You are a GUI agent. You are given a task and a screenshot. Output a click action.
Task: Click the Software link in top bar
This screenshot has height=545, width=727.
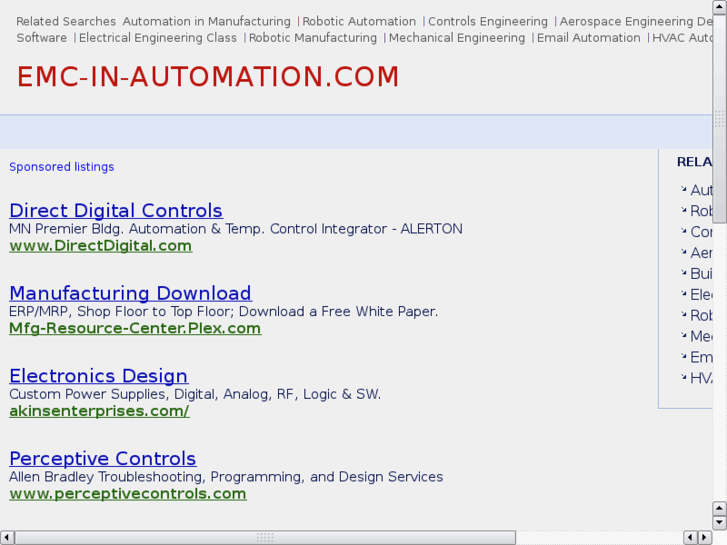coord(42,38)
